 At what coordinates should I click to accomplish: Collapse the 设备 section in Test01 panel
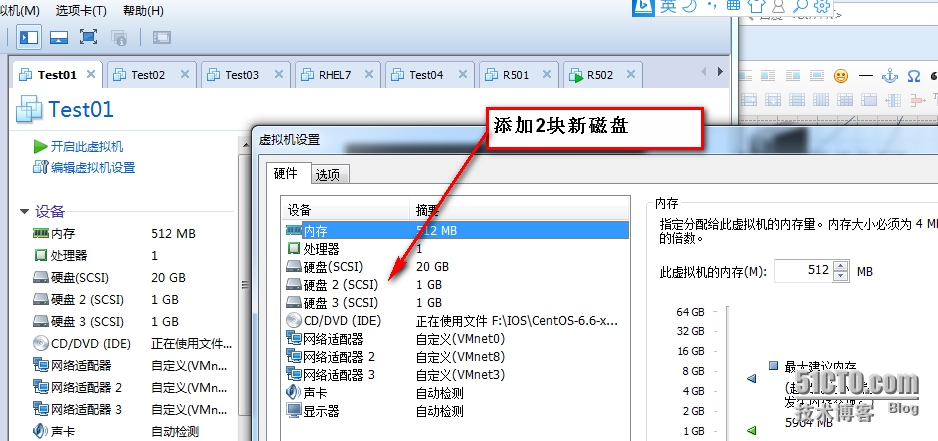pyautogui.click(x=25, y=211)
